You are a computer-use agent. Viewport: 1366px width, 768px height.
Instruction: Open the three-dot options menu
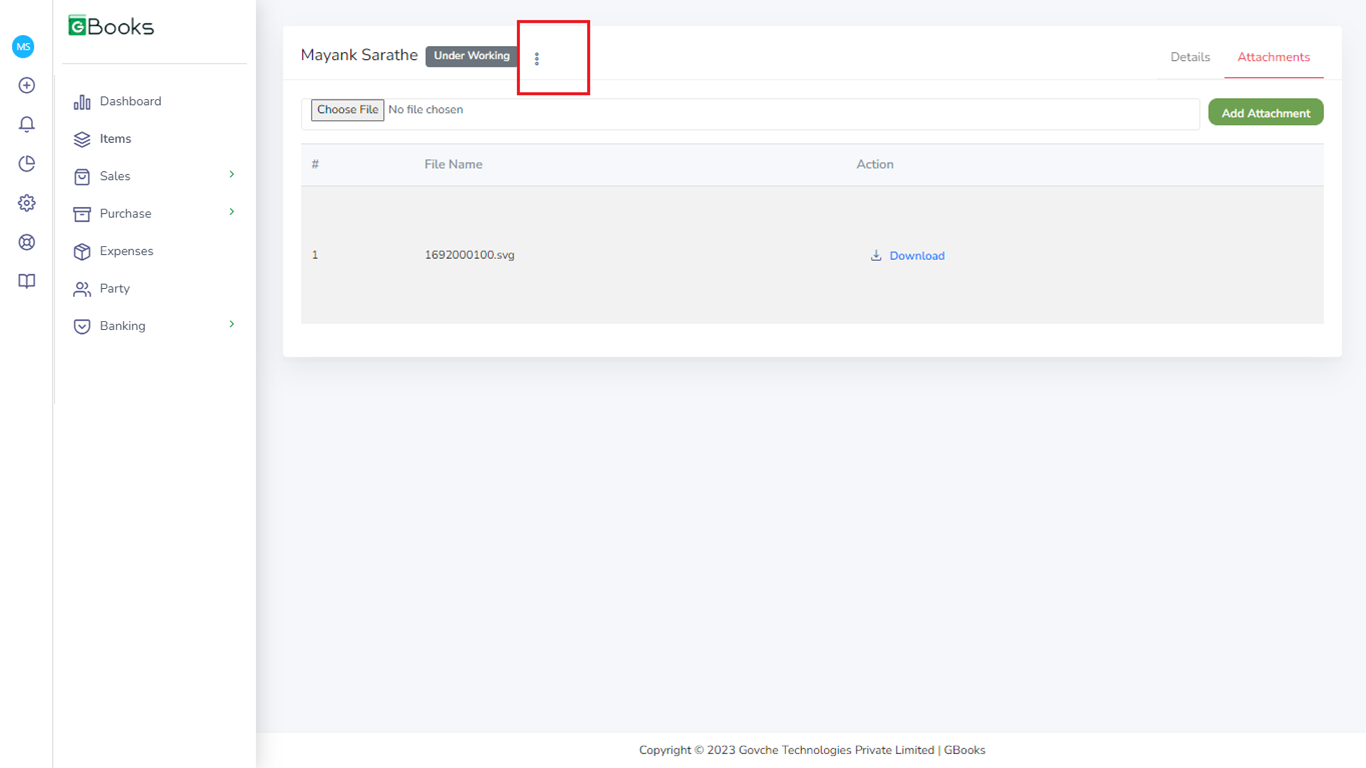click(537, 59)
